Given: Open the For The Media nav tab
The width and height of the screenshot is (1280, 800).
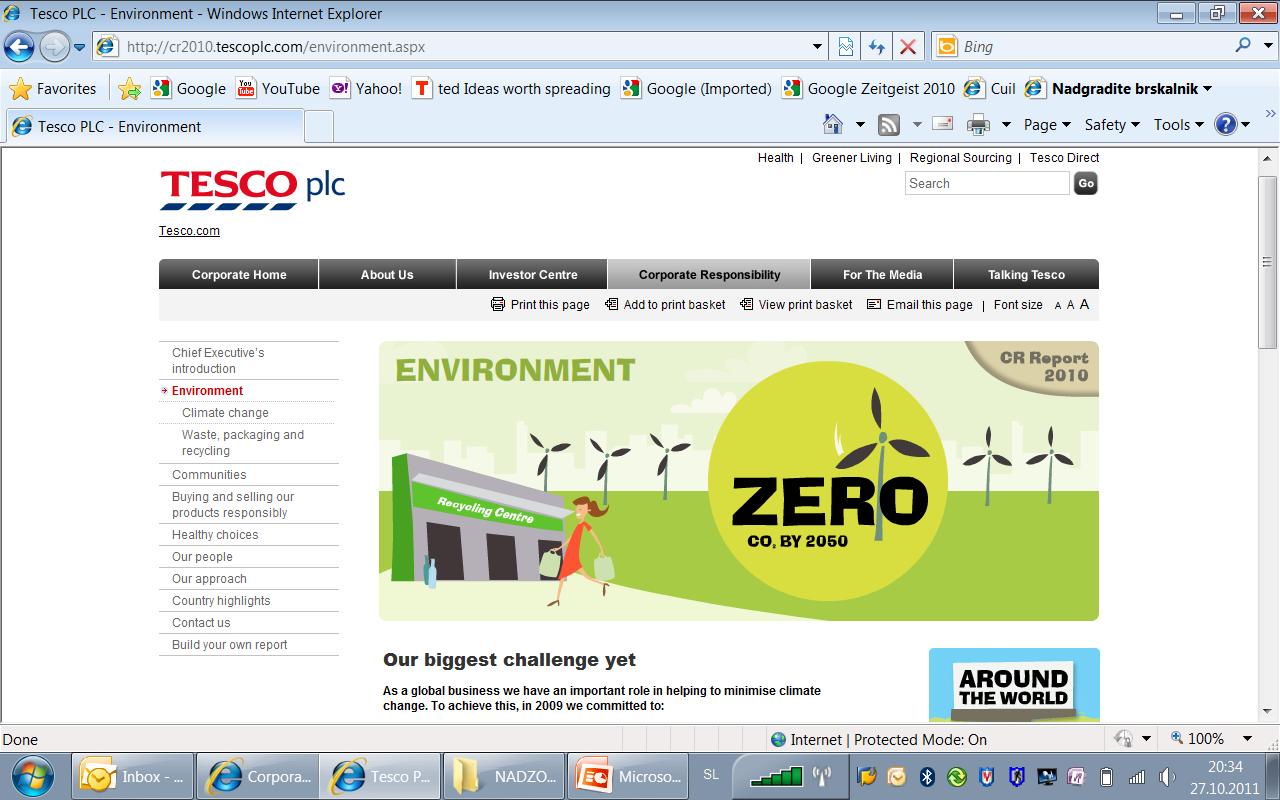Looking at the screenshot, I should tap(882, 275).
